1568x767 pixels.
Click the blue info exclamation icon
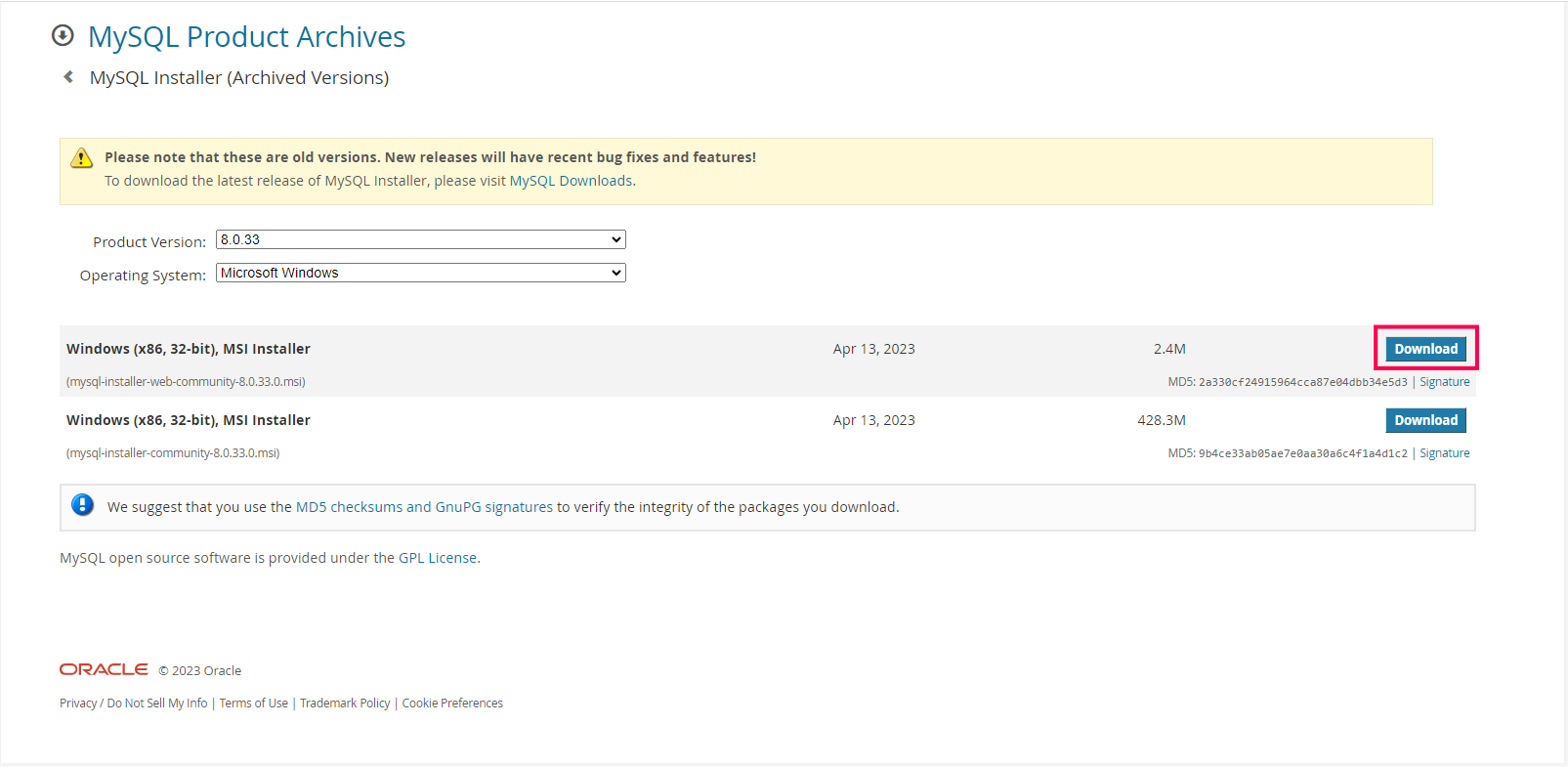(x=83, y=505)
